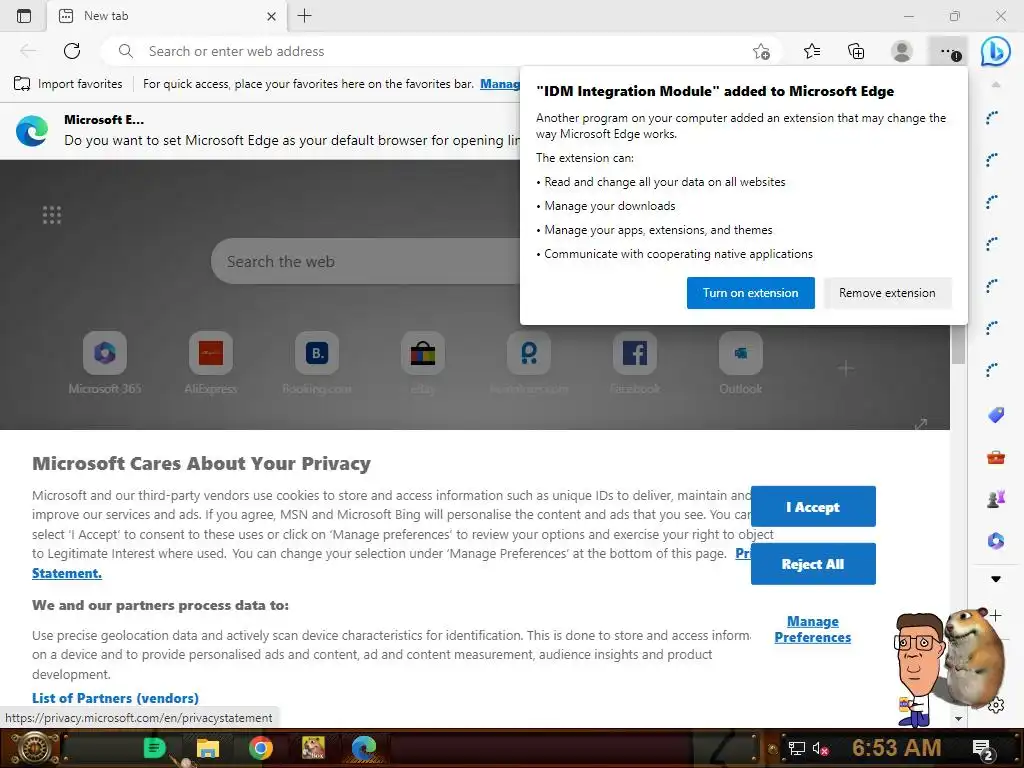
Task: Click the page scroll-down arrow
Action: tap(958, 718)
